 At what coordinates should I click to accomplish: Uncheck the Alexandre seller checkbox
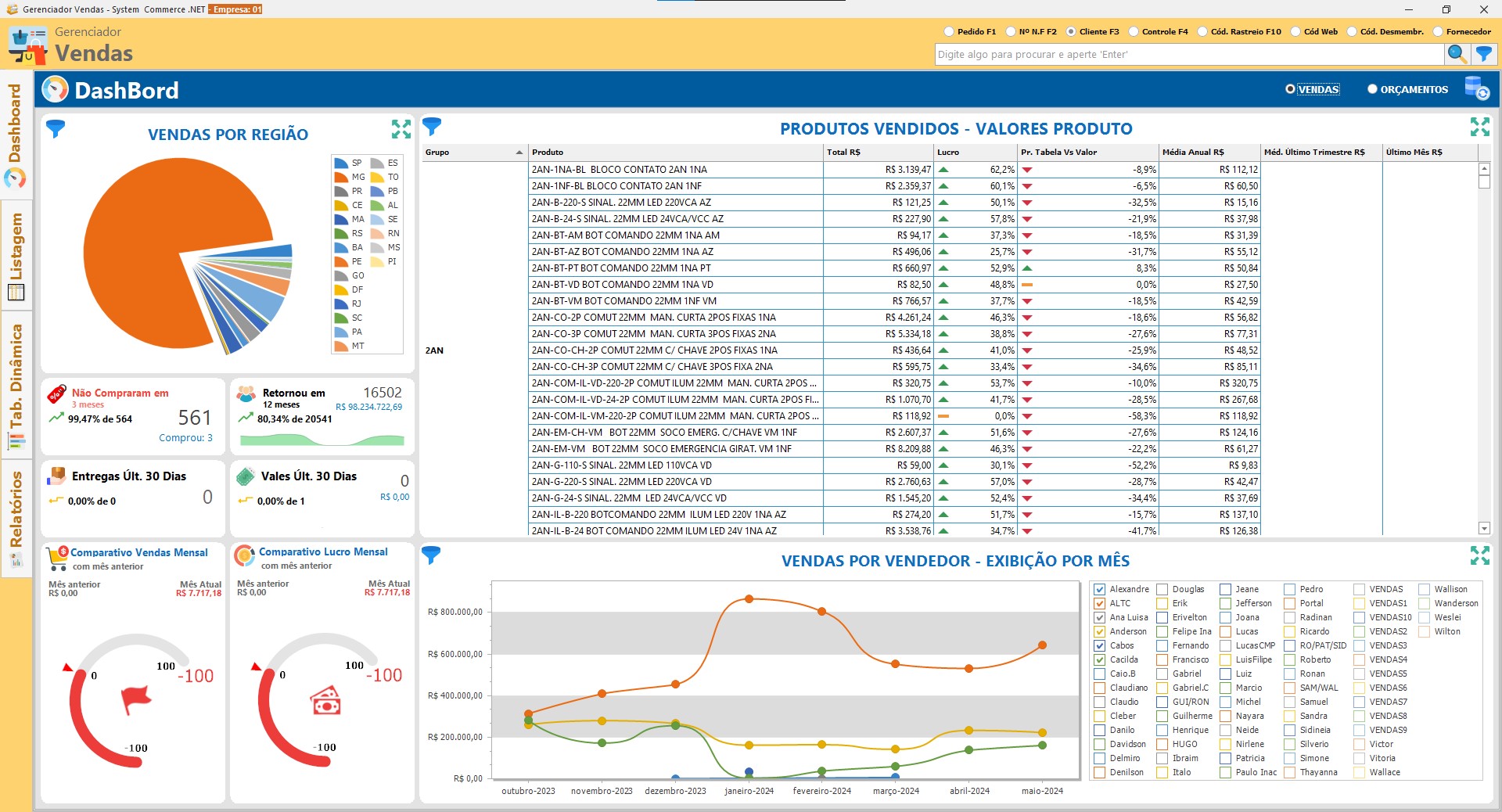1100,589
